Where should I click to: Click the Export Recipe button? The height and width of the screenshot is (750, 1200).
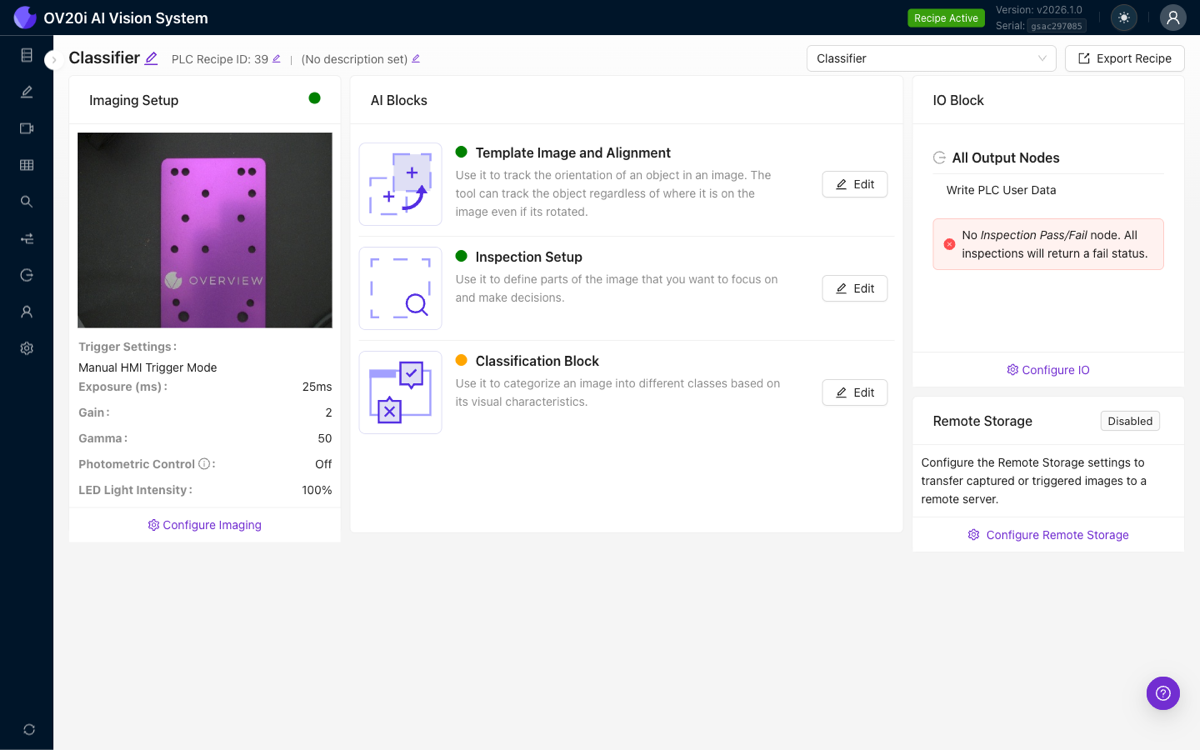[1124, 58]
